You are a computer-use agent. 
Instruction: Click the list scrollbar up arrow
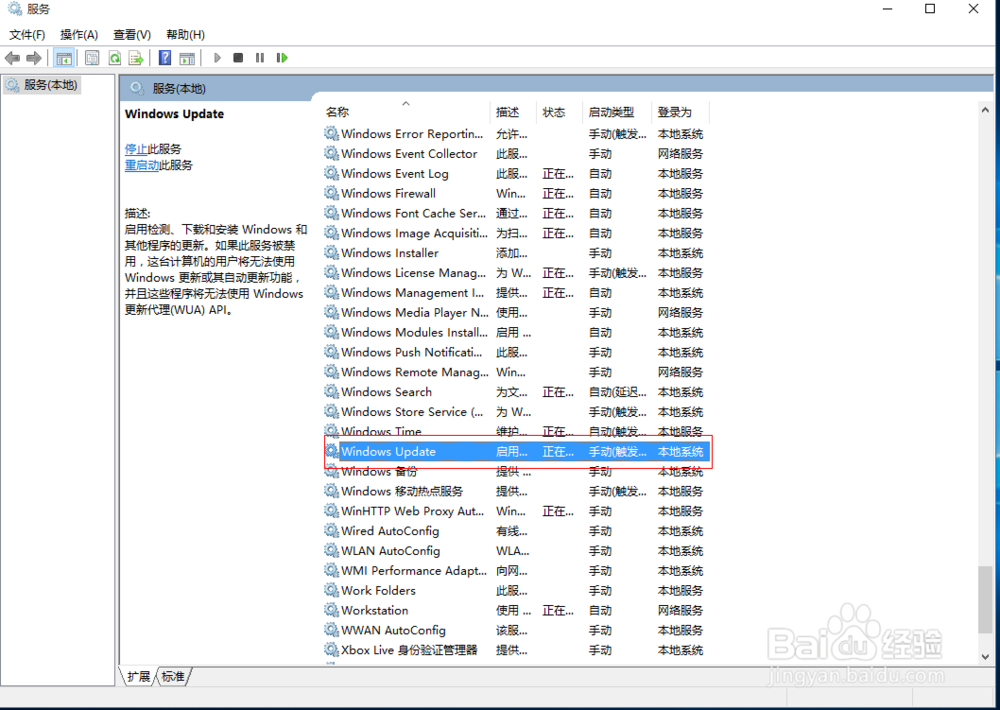pos(985,110)
